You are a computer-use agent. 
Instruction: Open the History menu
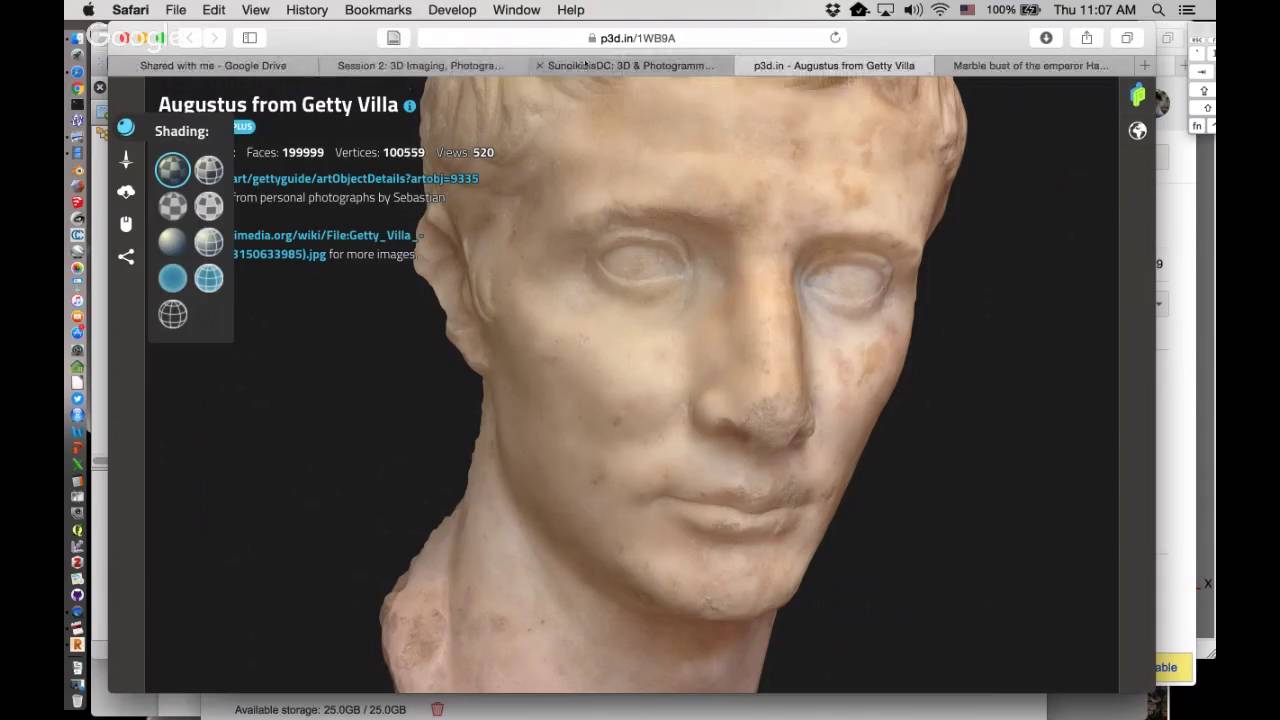pos(307,10)
